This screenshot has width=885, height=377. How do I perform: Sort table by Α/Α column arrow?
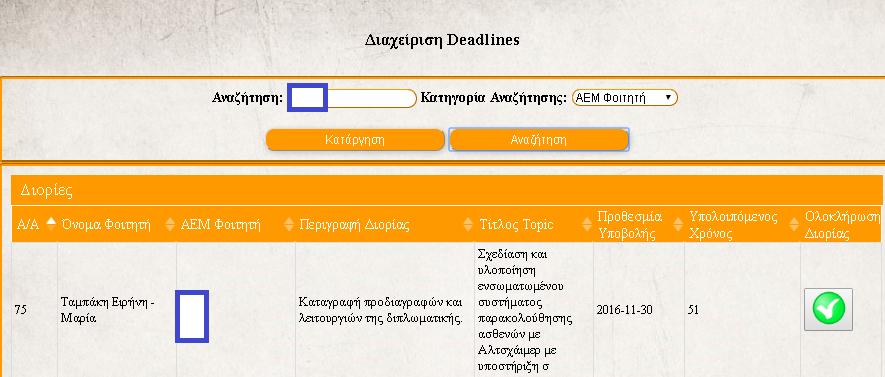(51, 223)
